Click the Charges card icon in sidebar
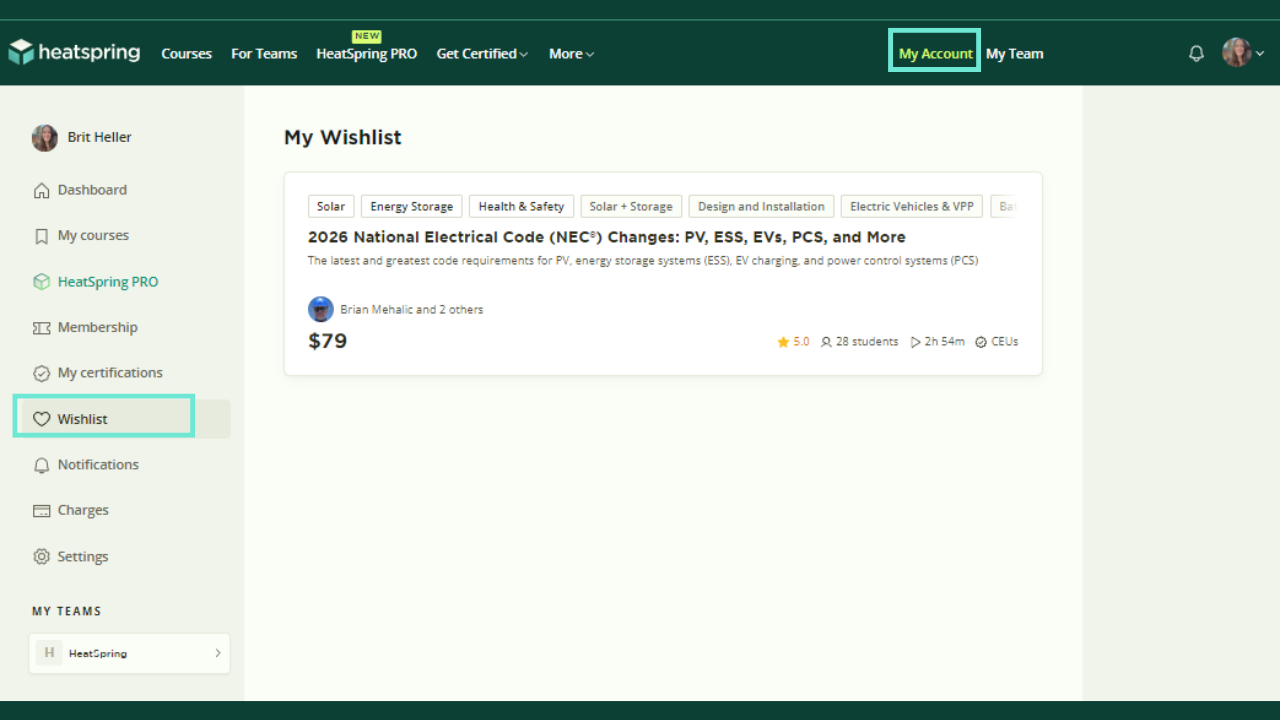 [41, 511]
